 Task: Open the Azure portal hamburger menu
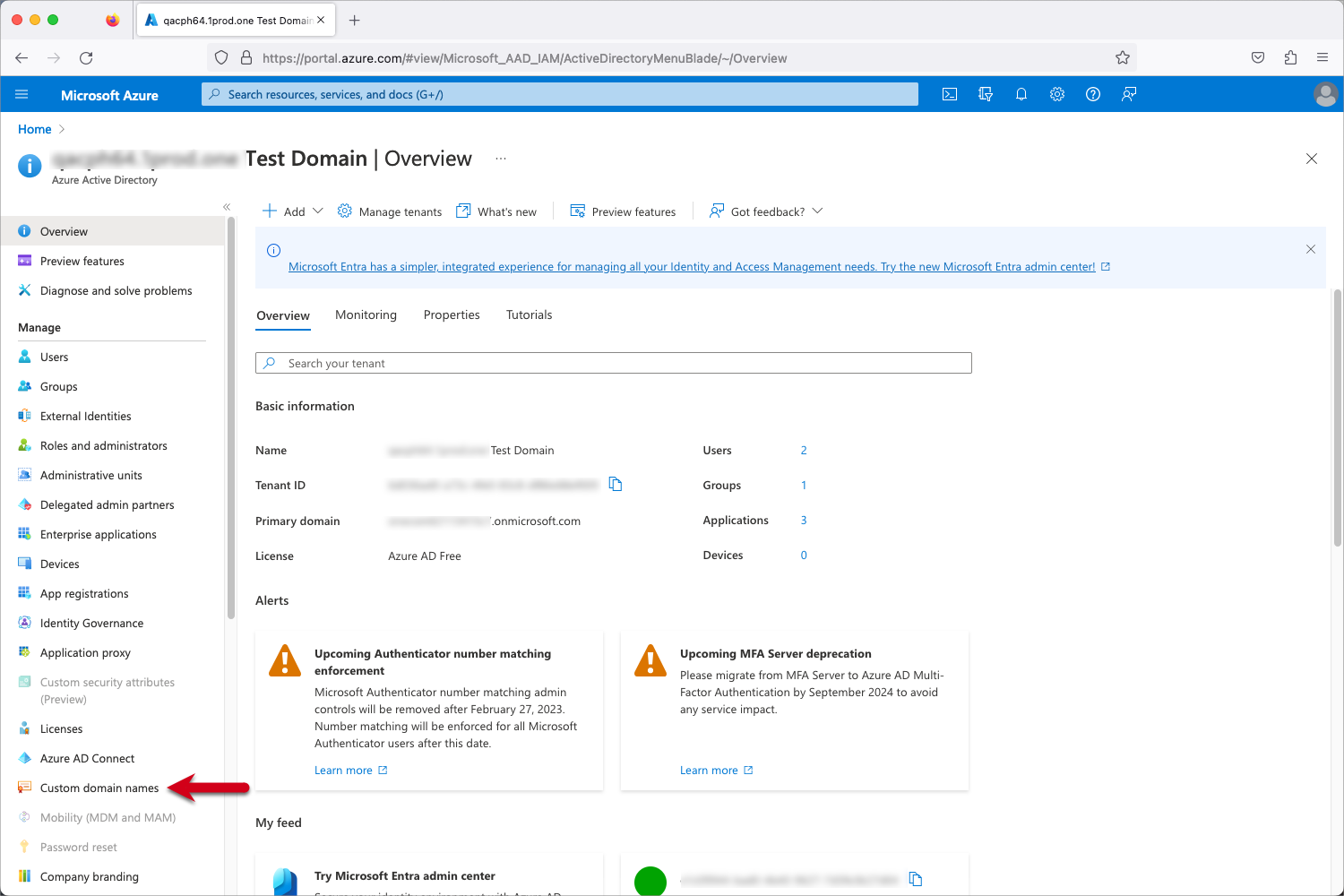[22, 94]
